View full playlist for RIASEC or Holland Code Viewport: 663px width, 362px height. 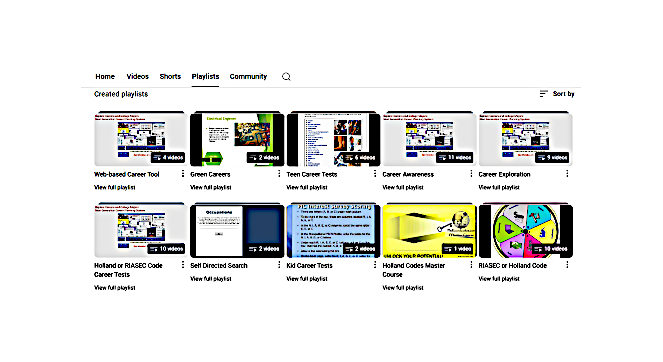tap(499, 279)
